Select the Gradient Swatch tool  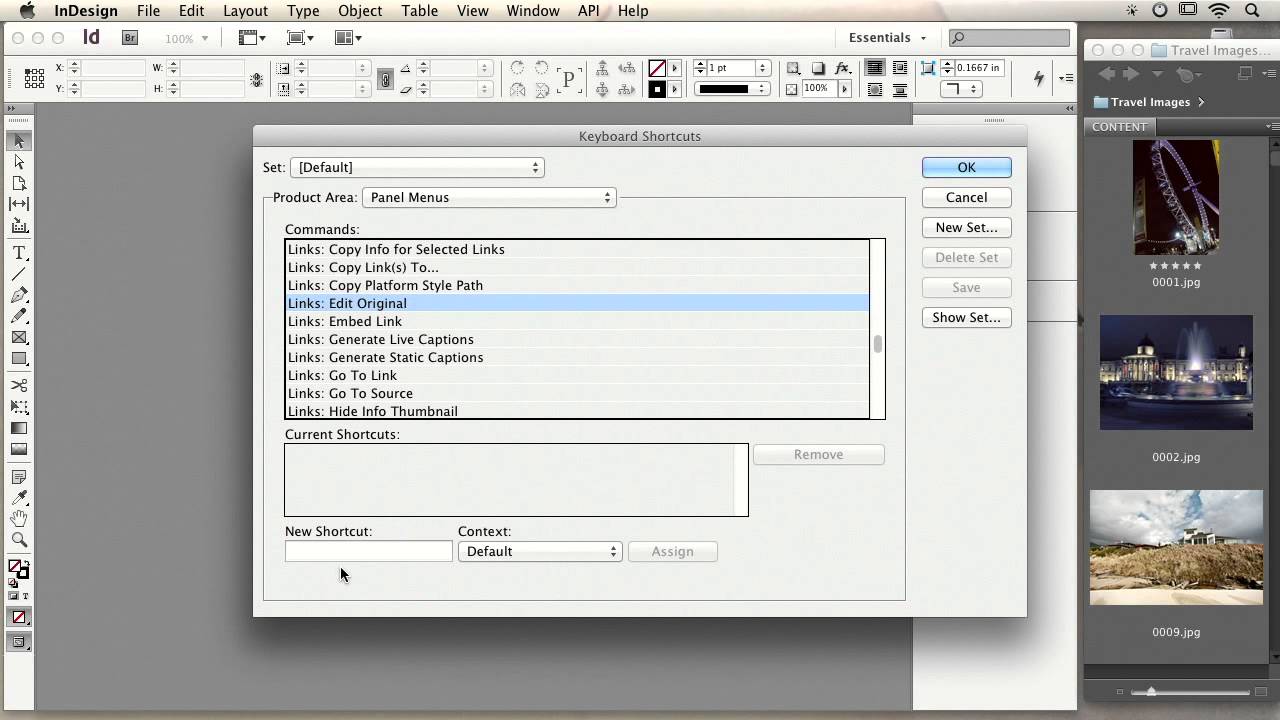[x=19, y=428]
